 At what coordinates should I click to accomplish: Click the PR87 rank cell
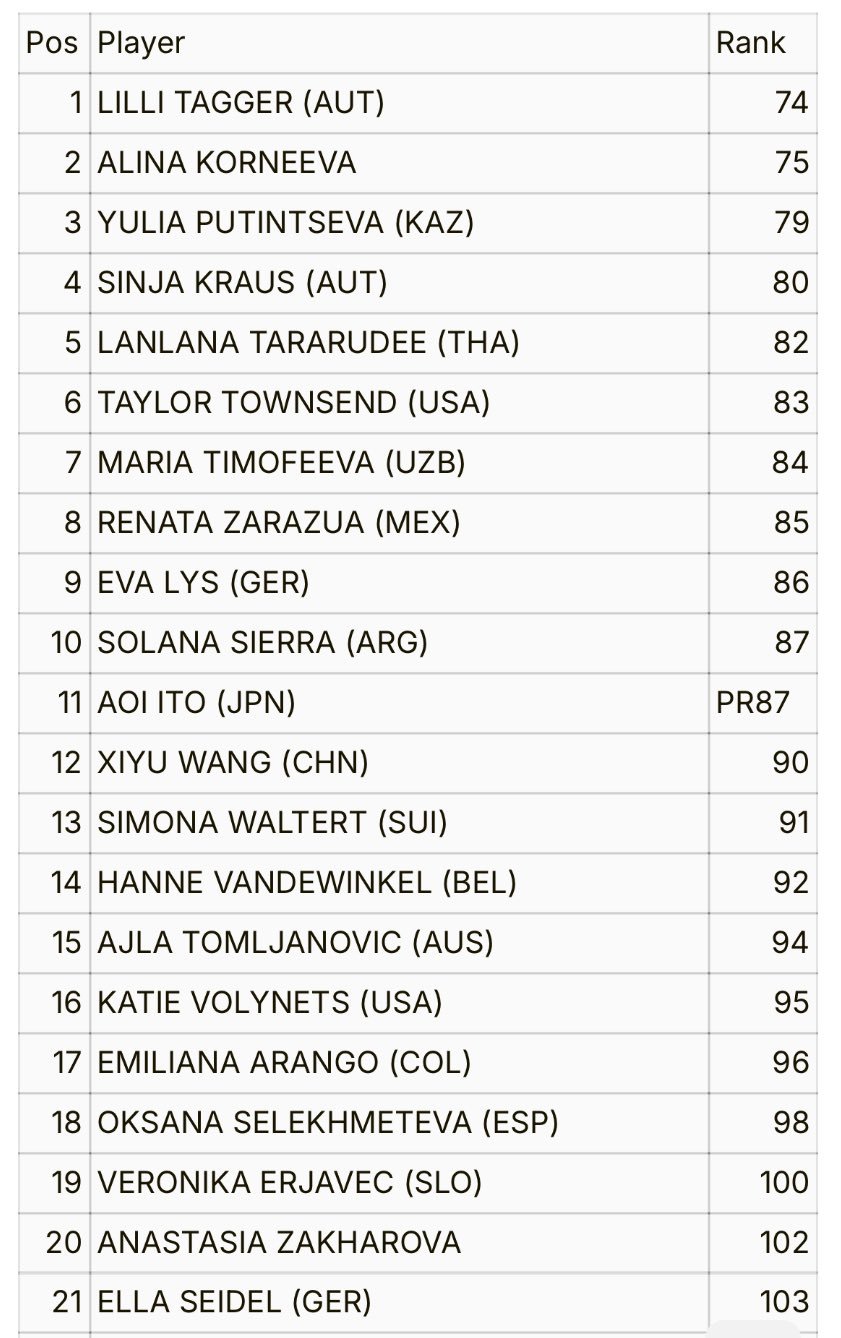[763, 703]
